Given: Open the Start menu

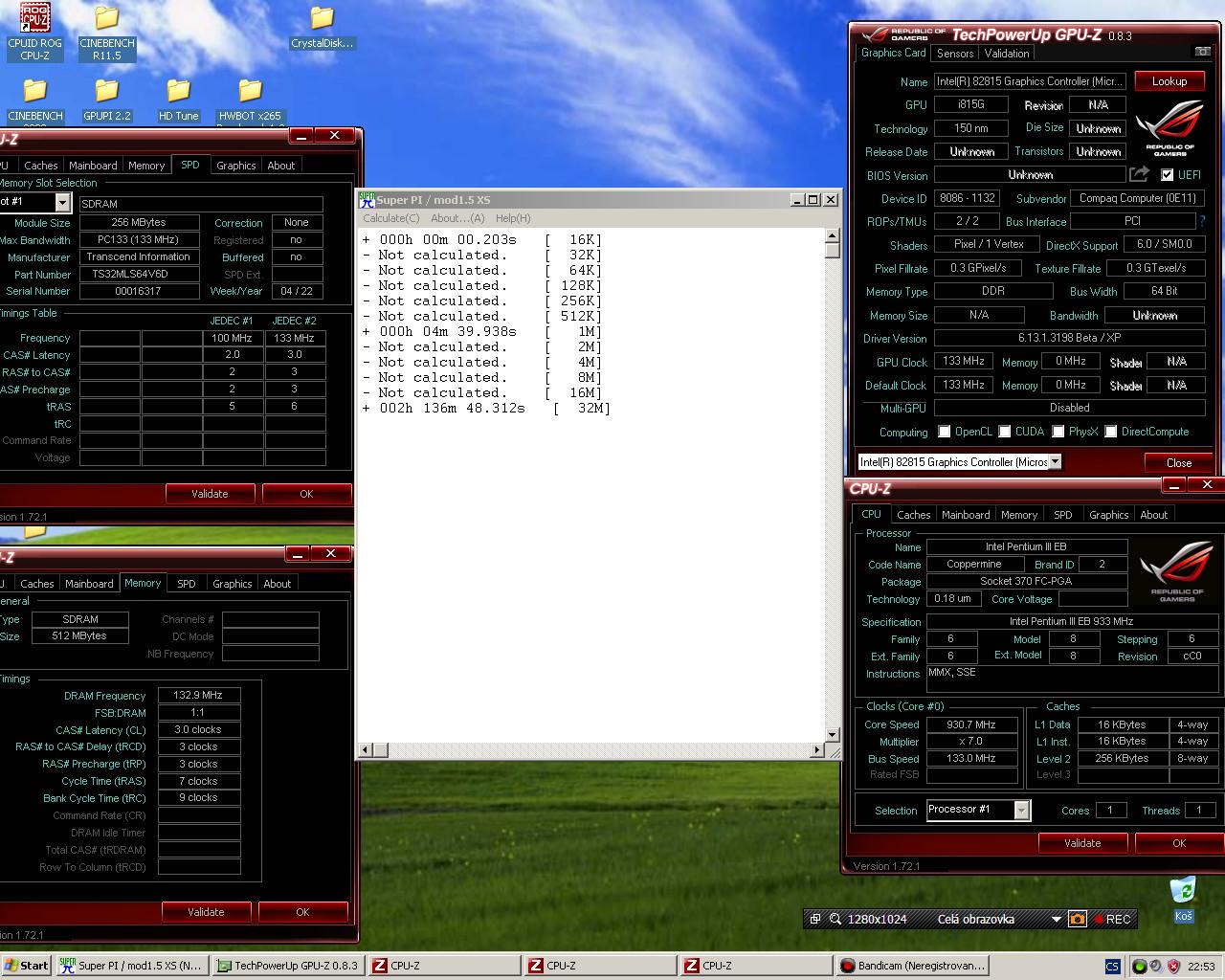Looking at the screenshot, I should pyautogui.click(x=26, y=966).
